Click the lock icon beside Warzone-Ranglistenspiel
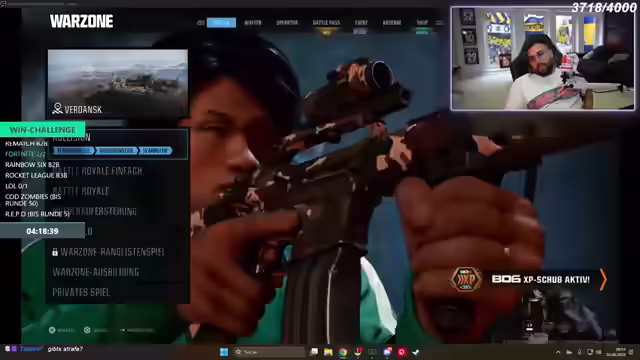The width and height of the screenshot is (640, 360). [55, 252]
